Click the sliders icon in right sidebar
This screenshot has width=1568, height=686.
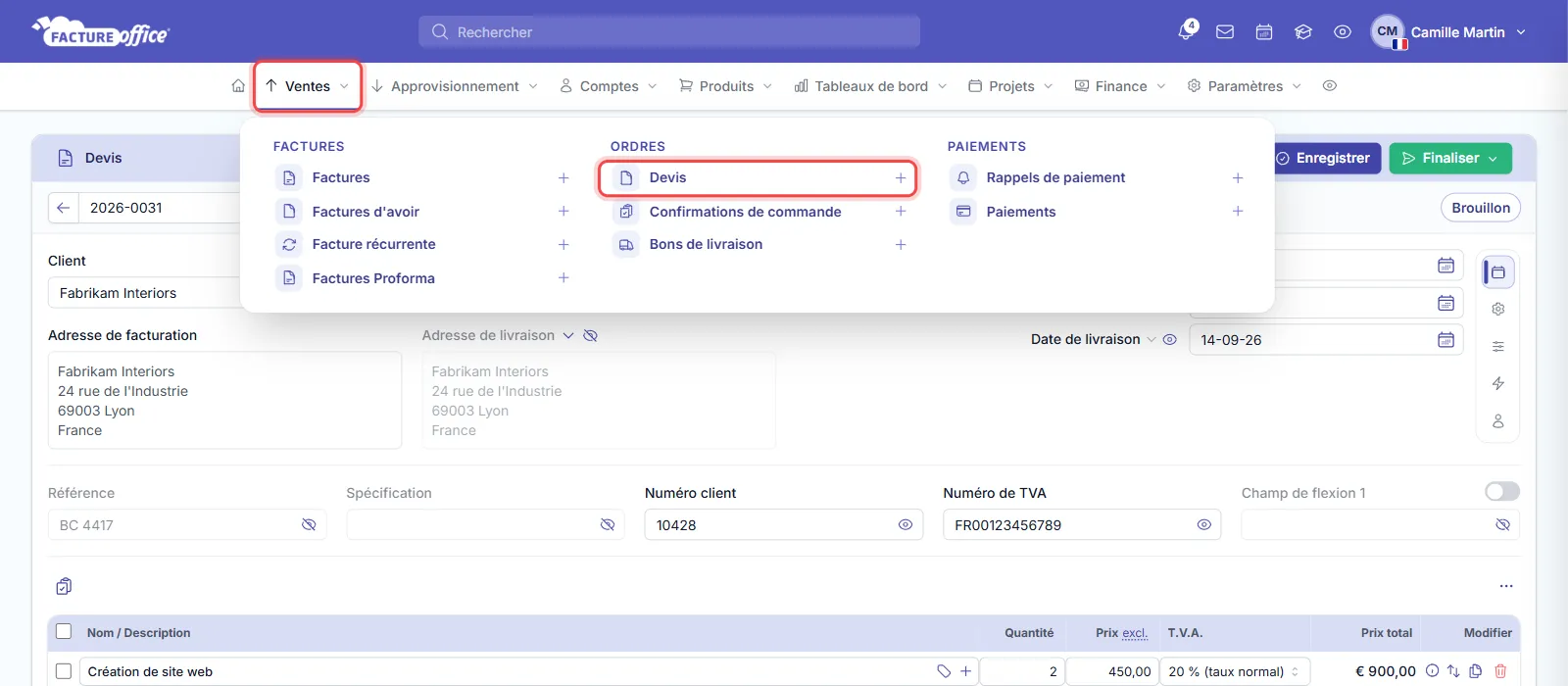(x=1498, y=346)
